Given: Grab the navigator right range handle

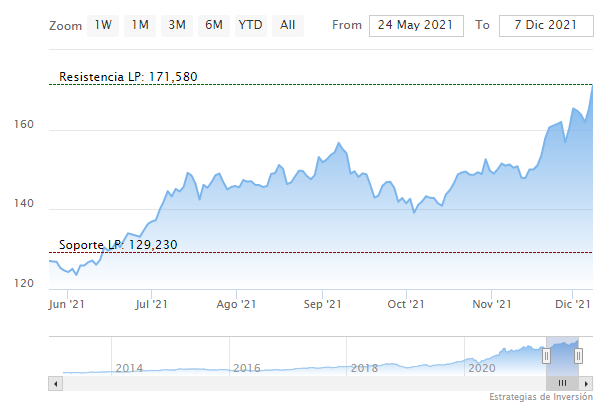Looking at the screenshot, I should pos(578,355).
